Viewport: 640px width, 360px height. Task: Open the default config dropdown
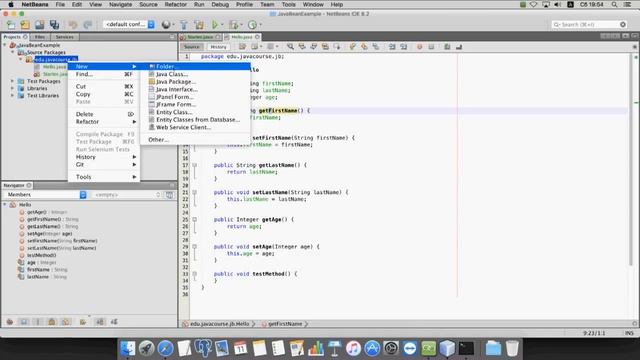129,24
